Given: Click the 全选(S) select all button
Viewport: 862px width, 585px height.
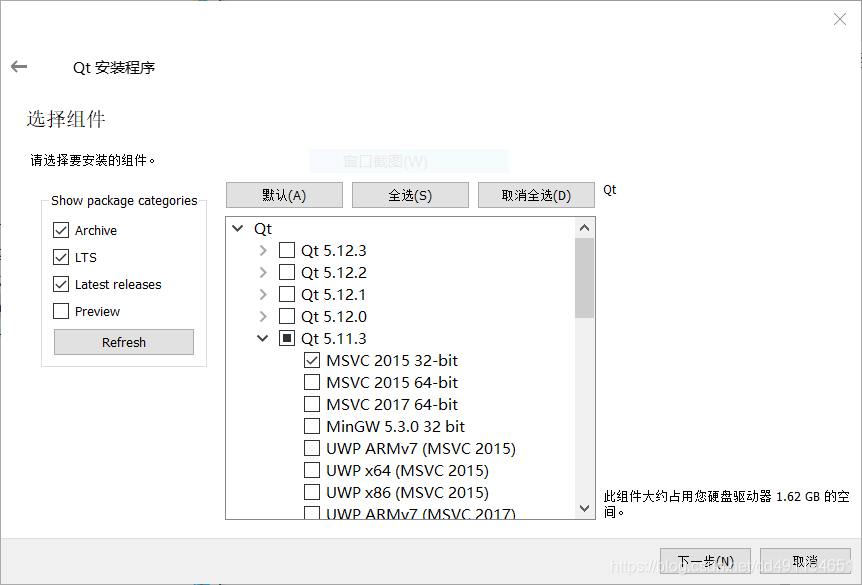Looking at the screenshot, I should (410, 195).
